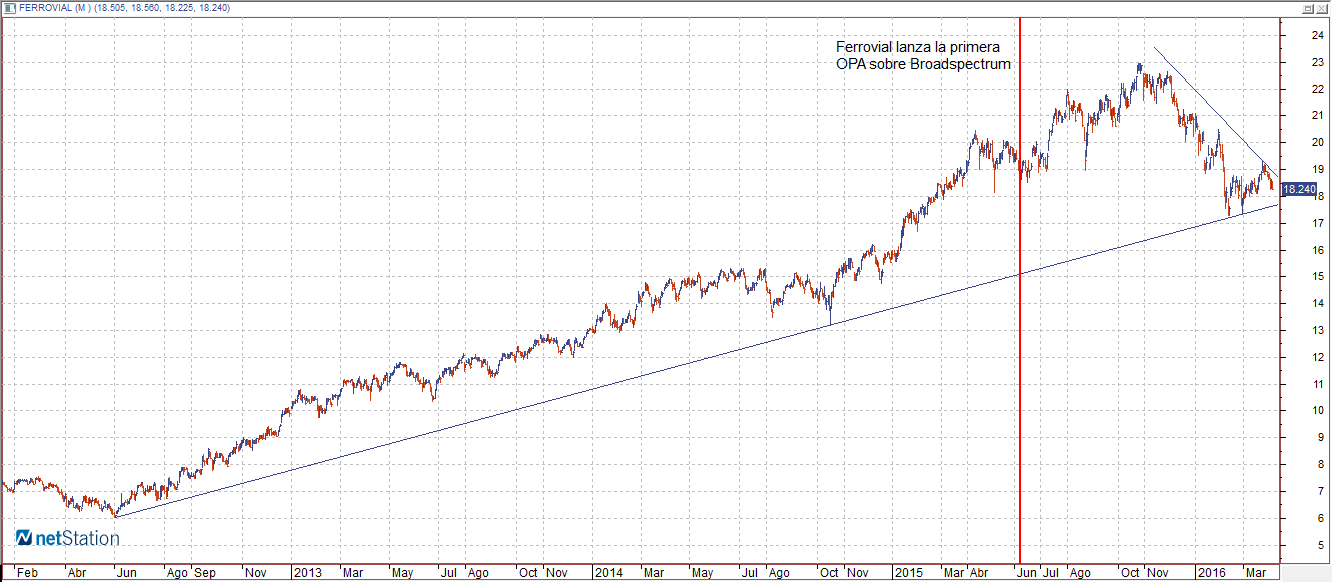Viewport: 1332px width, 582px height.
Task: Click the current price label 18.240
Action: (1299, 189)
